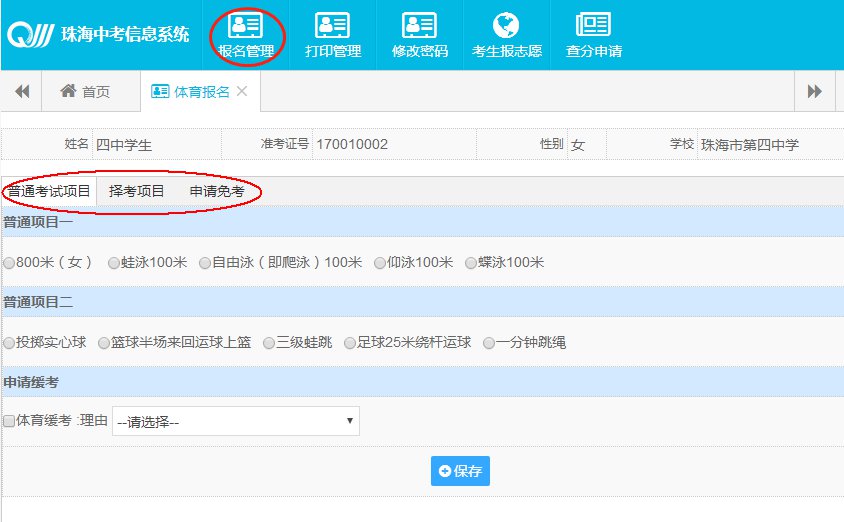Go to the 首页 home tab

(85, 92)
